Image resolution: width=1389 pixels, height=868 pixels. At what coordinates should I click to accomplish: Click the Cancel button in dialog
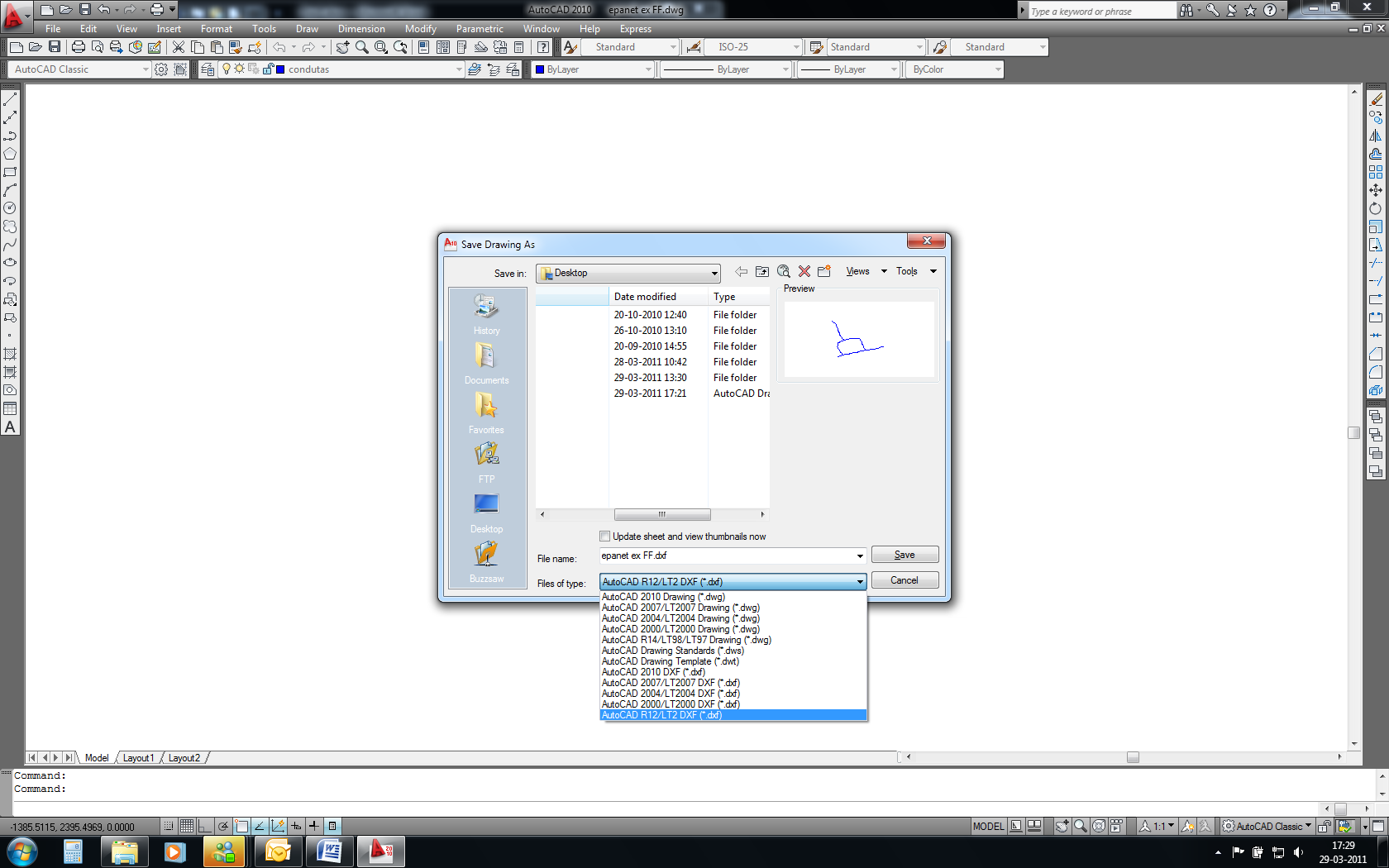905,580
